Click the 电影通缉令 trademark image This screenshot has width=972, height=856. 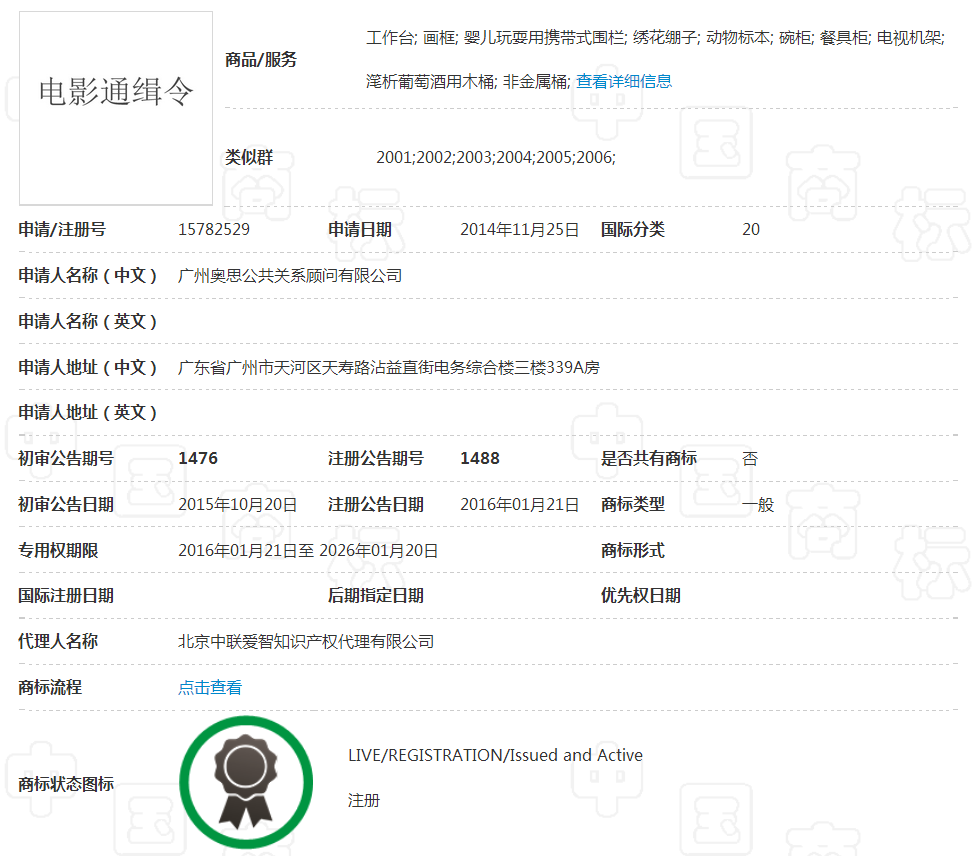pos(115,107)
